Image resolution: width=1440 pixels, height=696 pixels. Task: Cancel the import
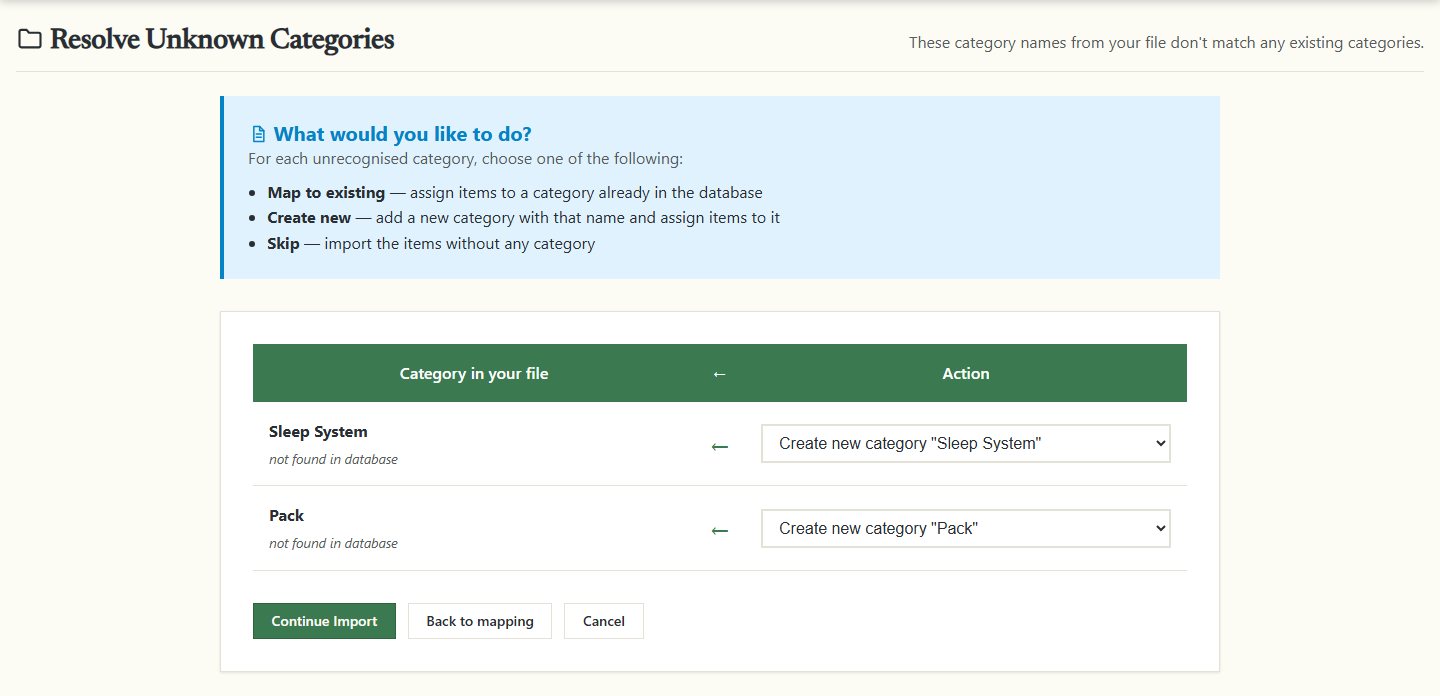pos(604,621)
